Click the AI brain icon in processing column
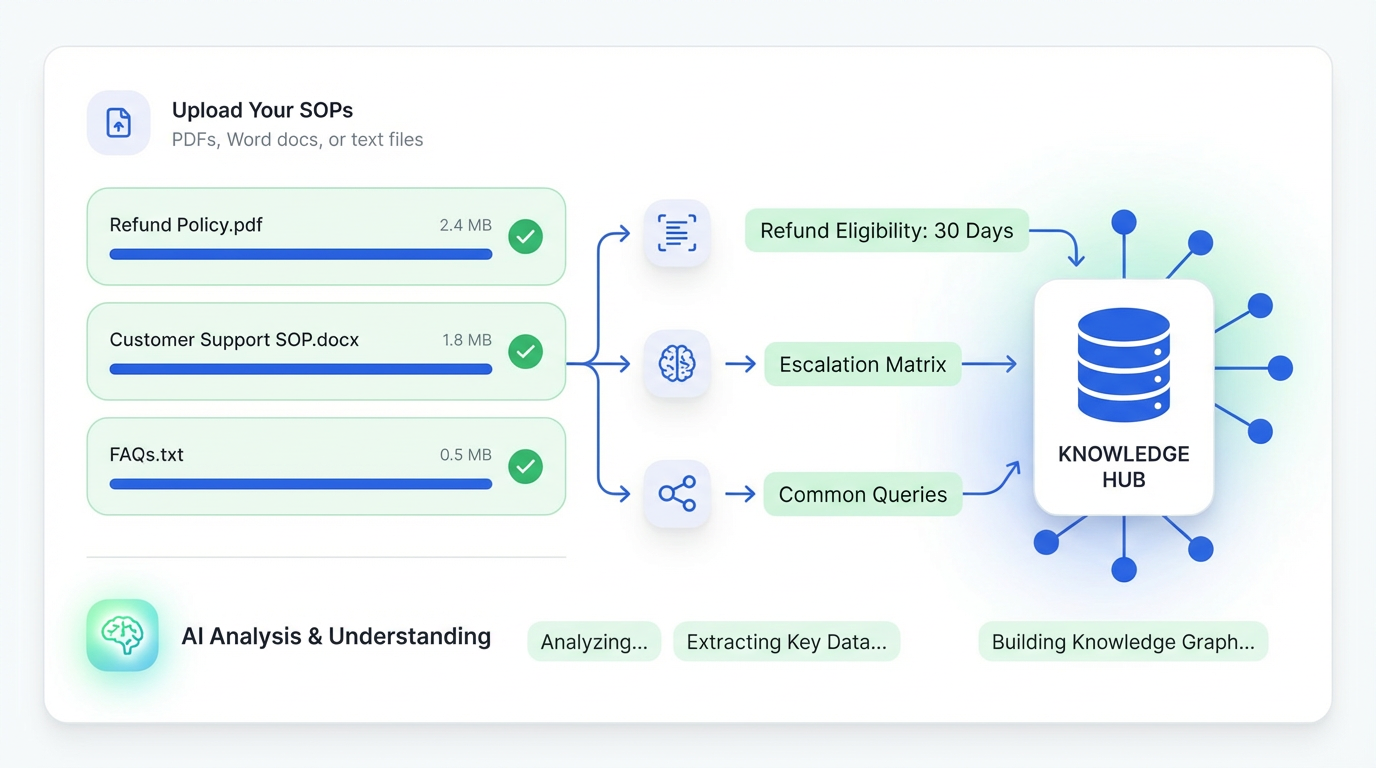Screen dimensions: 1376x768 pyautogui.click(x=677, y=364)
